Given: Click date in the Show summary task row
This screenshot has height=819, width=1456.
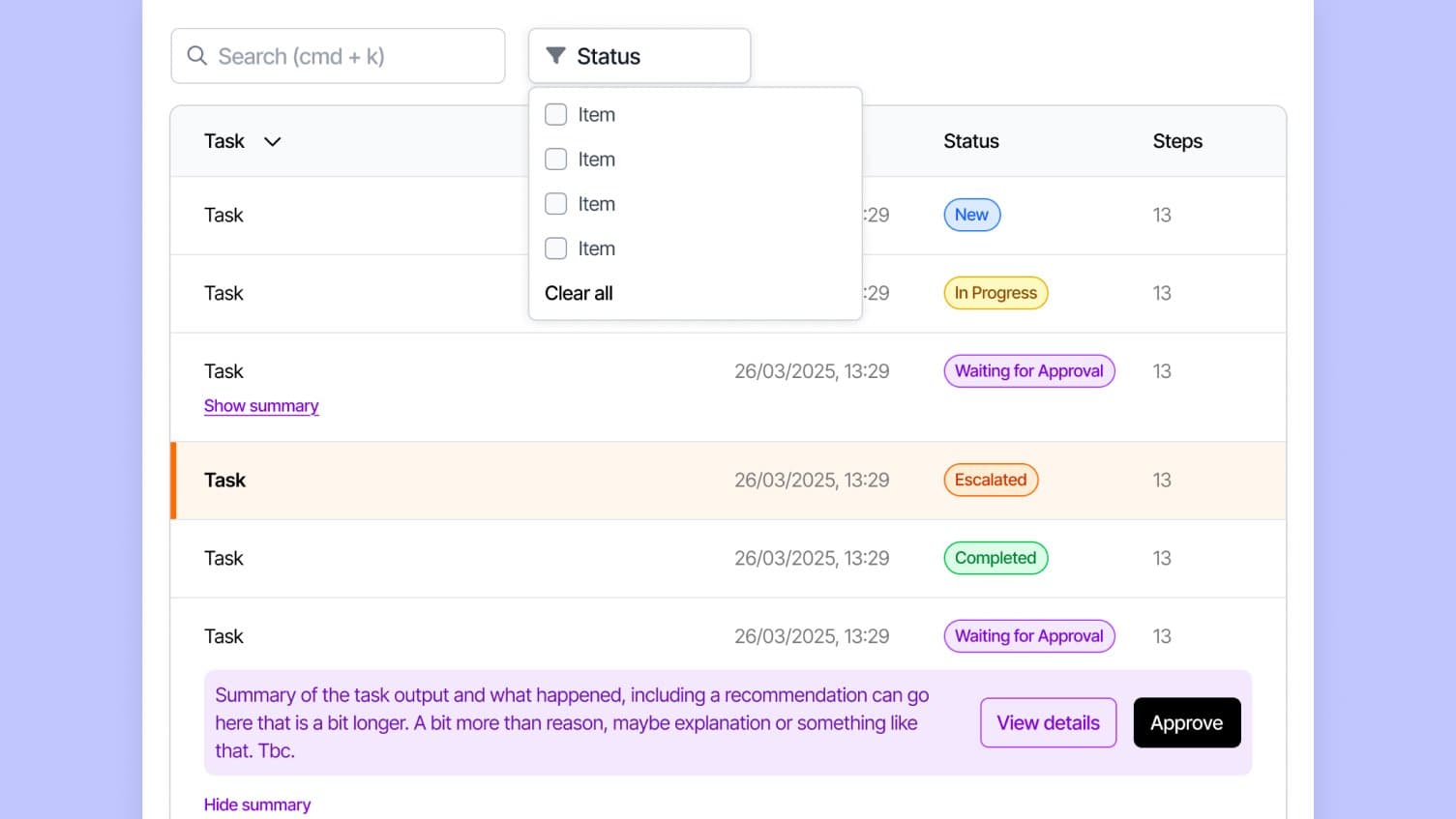Looking at the screenshot, I should 812,371.
